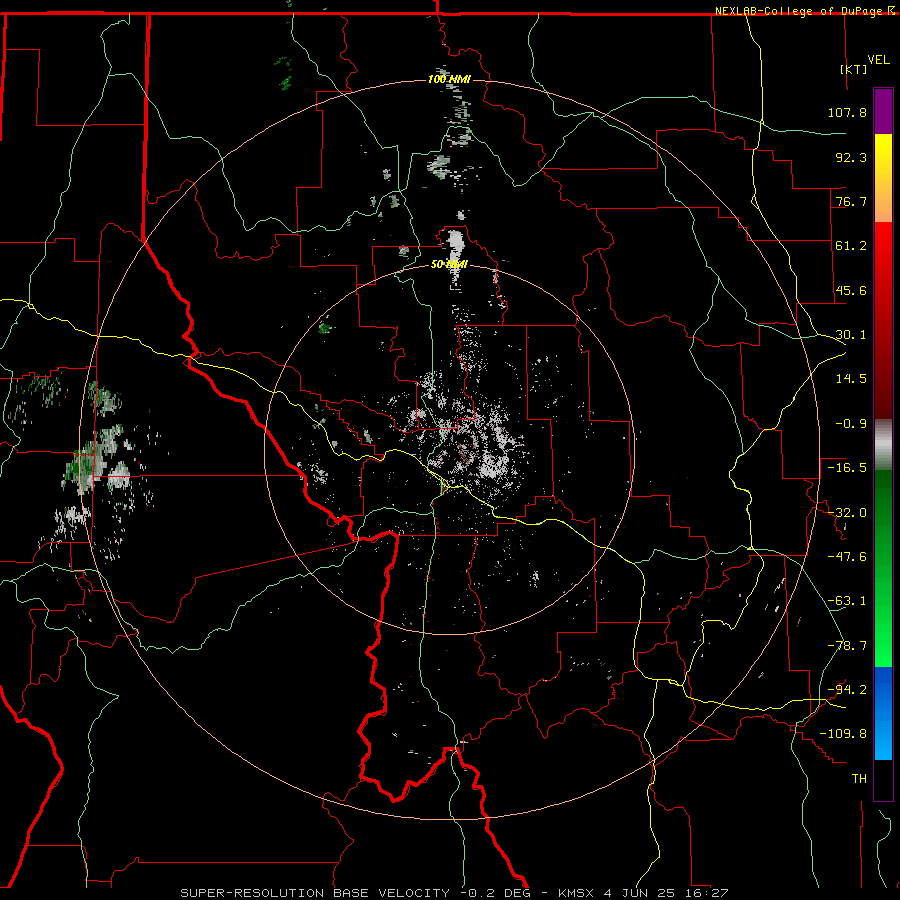The image size is (900, 900).
Task: Click the -47.6 velocity scale value
Action: point(847,557)
